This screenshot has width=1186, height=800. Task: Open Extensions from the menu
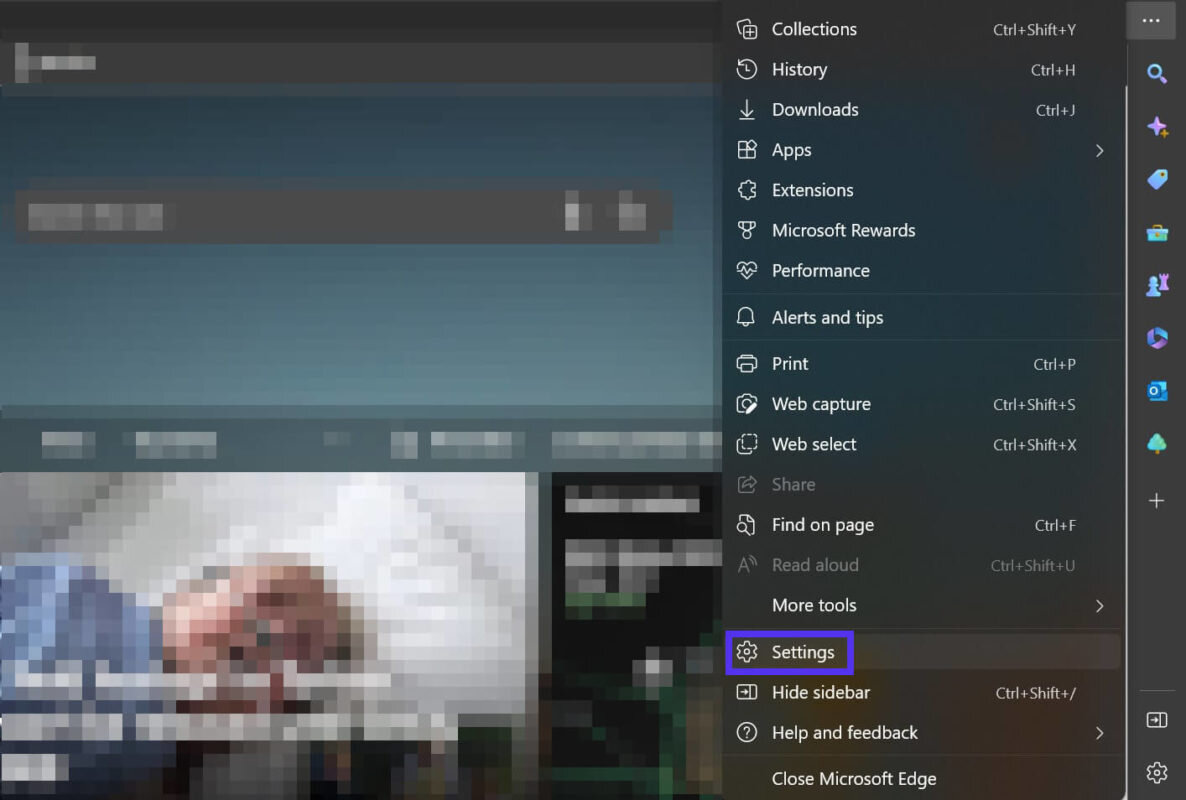tap(921, 190)
